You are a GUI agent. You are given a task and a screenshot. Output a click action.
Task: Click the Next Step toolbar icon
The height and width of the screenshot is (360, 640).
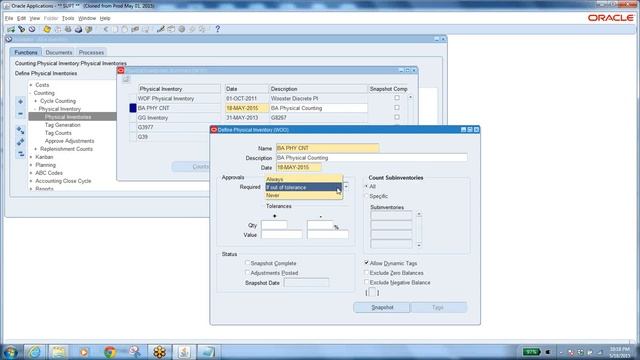(58, 29)
